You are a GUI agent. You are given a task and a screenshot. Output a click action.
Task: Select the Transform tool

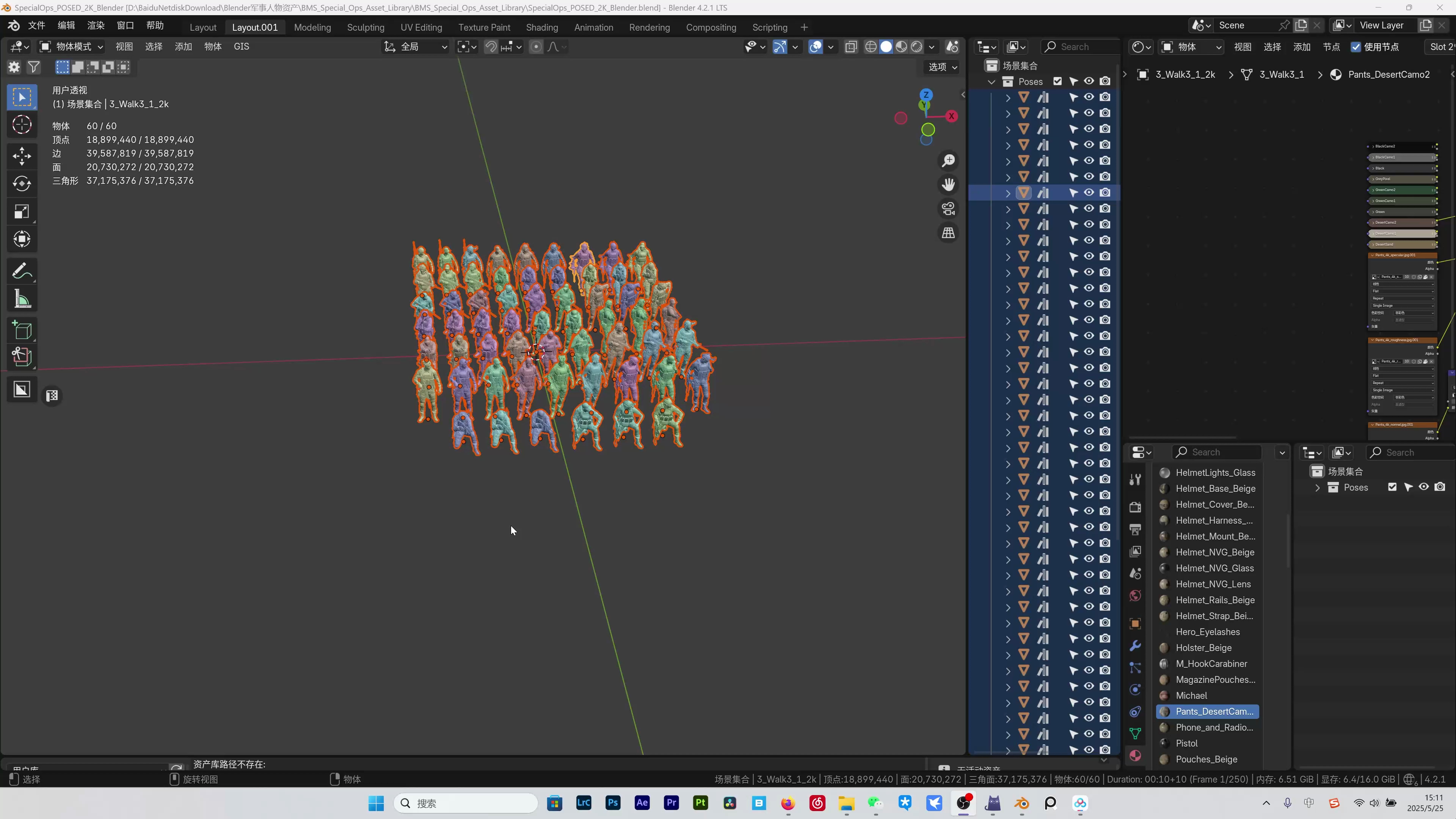tap(22, 239)
